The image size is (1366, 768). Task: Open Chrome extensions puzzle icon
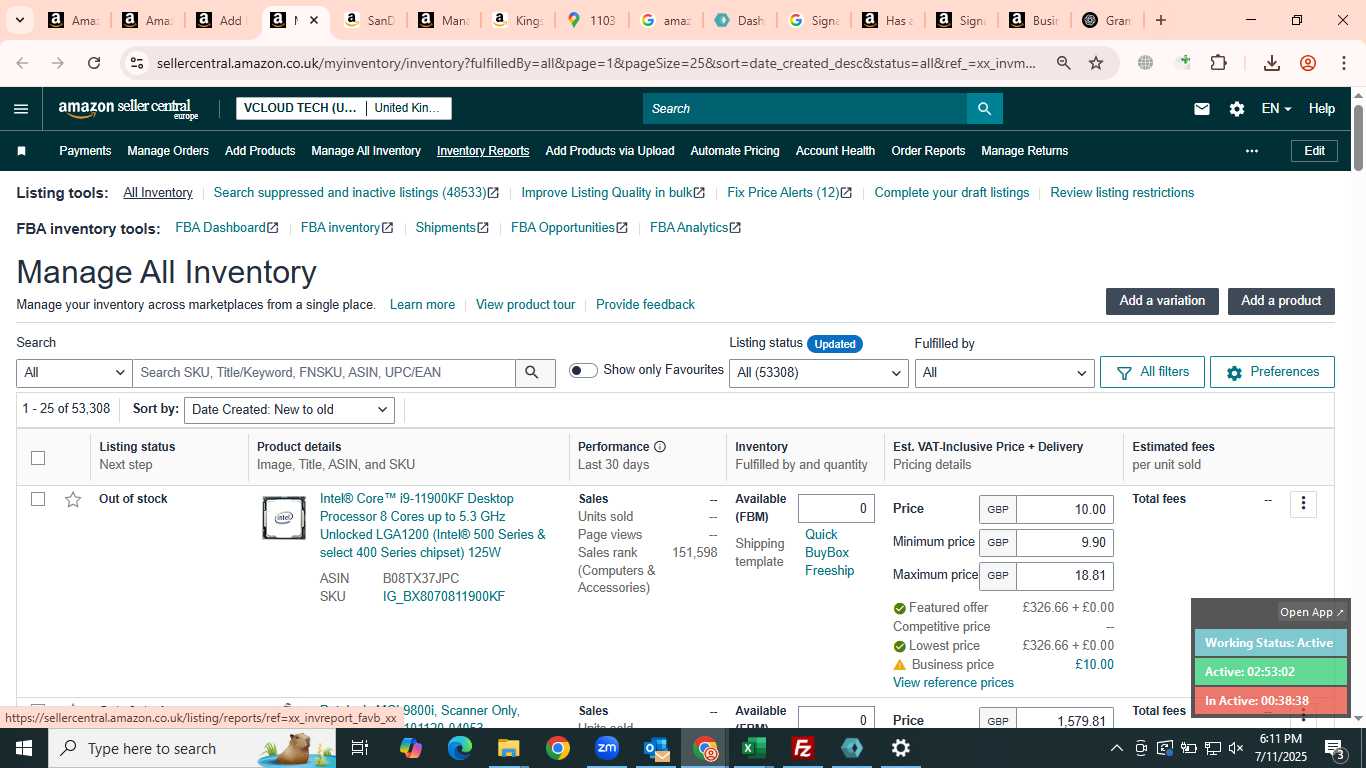1218,63
